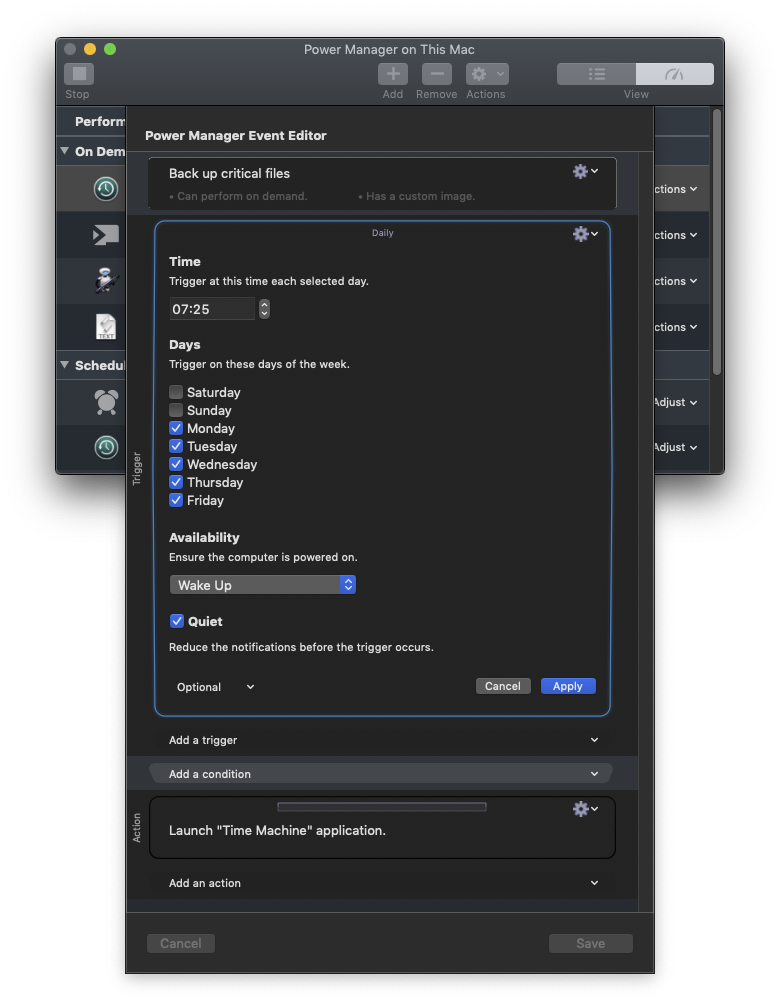The width and height of the screenshot is (780, 1000).
Task: Uncheck the Thursday checkbox
Action: click(176, 482)
